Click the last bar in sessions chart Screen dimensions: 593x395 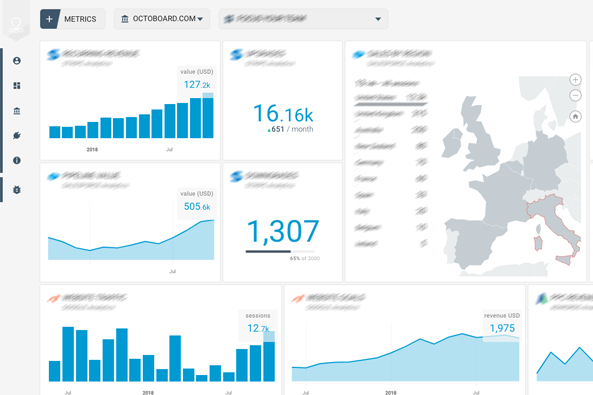(269, 356)
